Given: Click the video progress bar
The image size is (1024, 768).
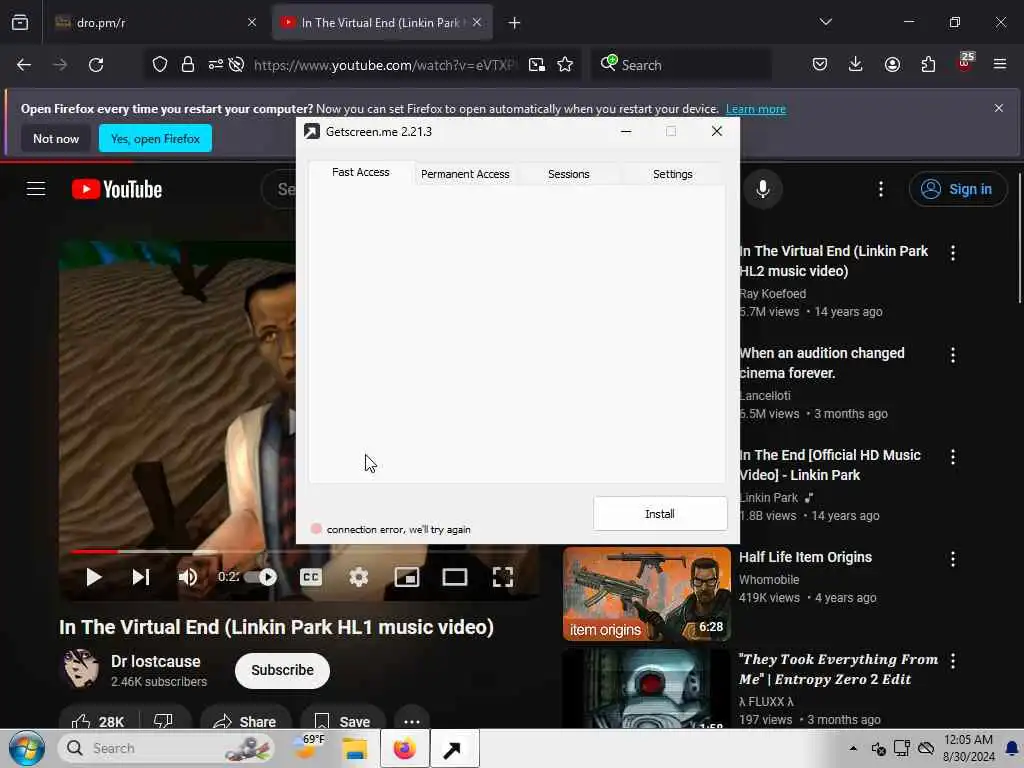Looking at the screenshot, I should [x=300, y=552].
